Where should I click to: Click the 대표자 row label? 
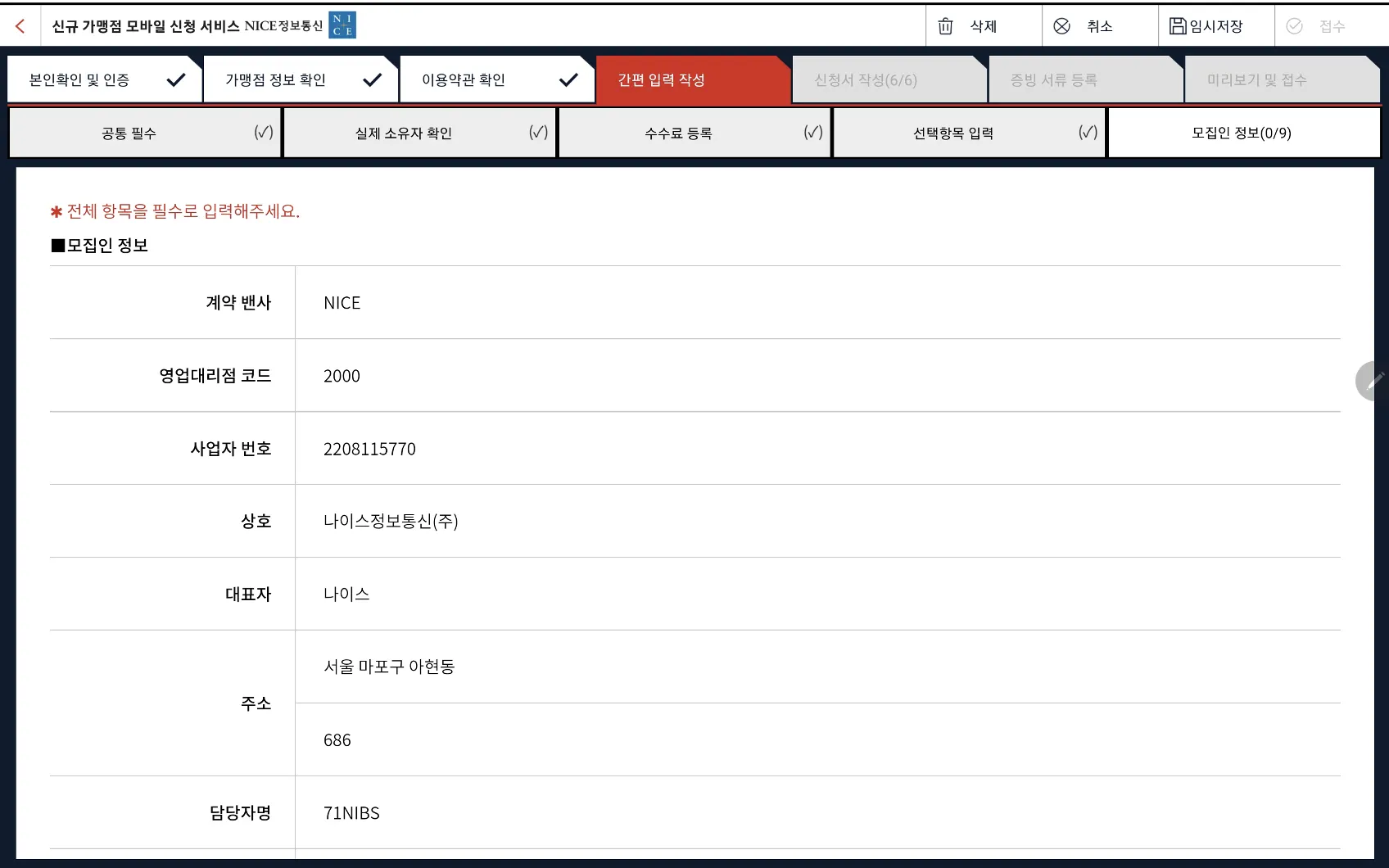(x=248, y=594)
